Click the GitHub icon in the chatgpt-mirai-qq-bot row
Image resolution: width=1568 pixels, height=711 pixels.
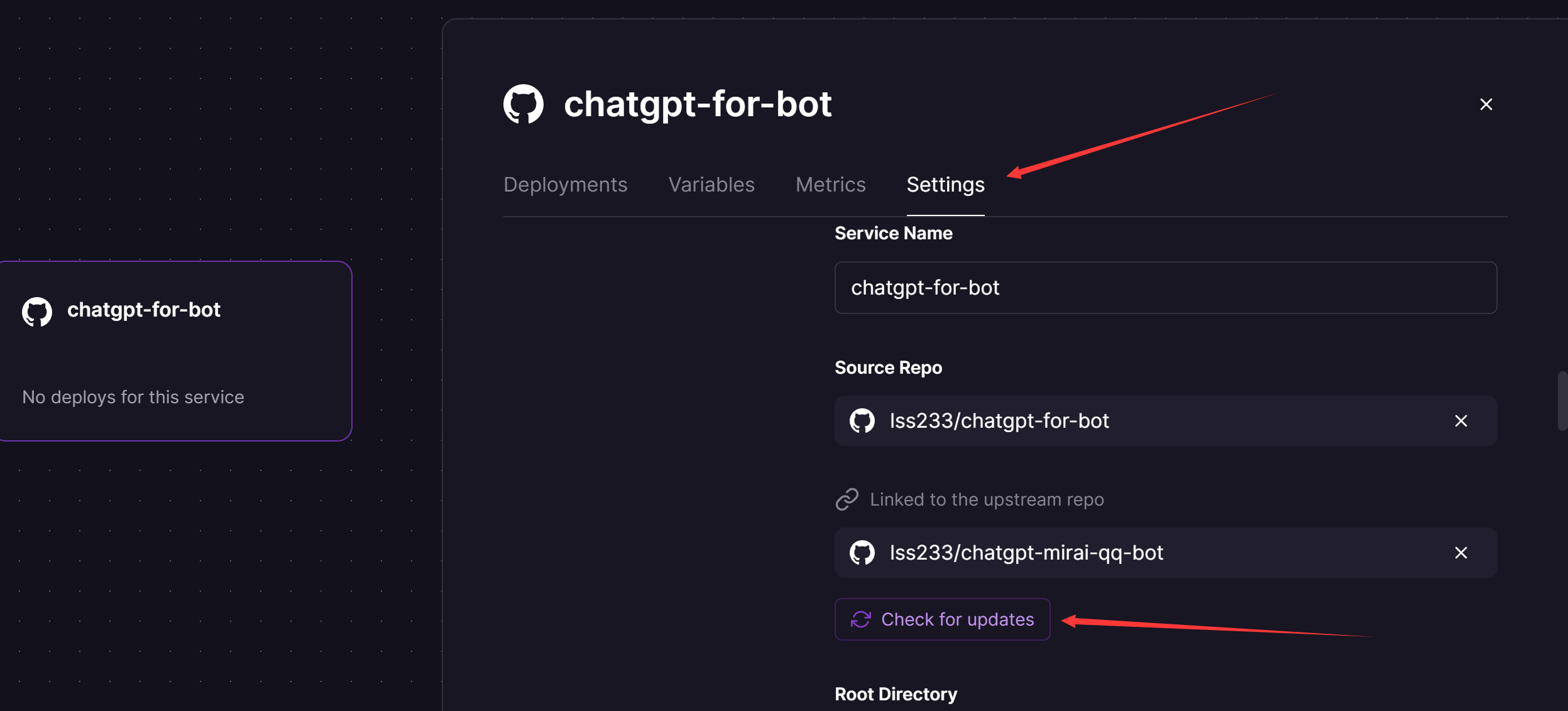tap(862, 553)
